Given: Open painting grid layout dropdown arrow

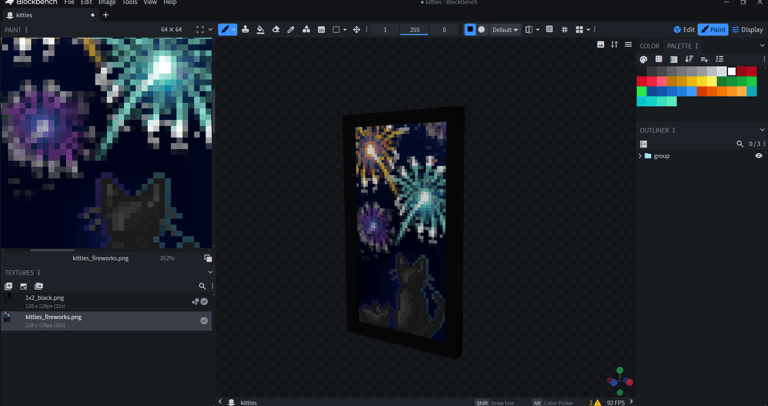Looking at the screenshot, I should [x=588, y=30].
